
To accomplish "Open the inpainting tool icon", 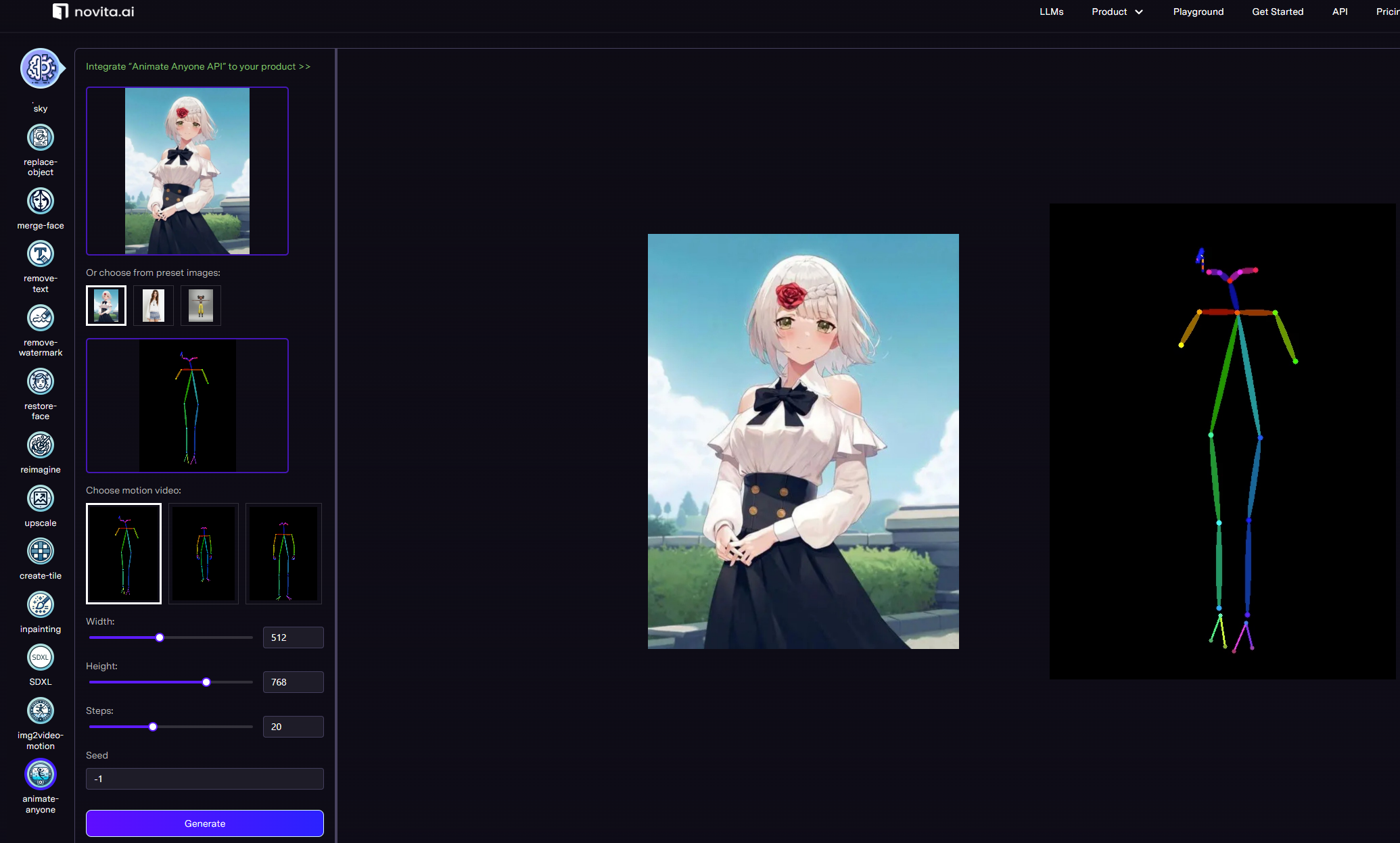I will (41, 605).
